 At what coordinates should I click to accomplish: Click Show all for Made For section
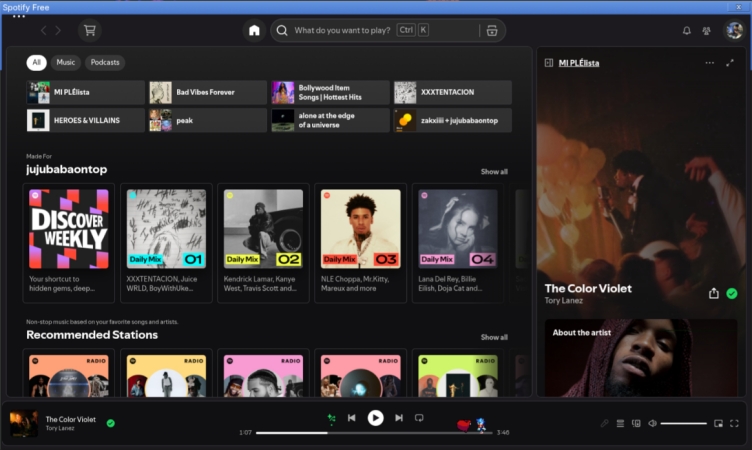point(494,172)
